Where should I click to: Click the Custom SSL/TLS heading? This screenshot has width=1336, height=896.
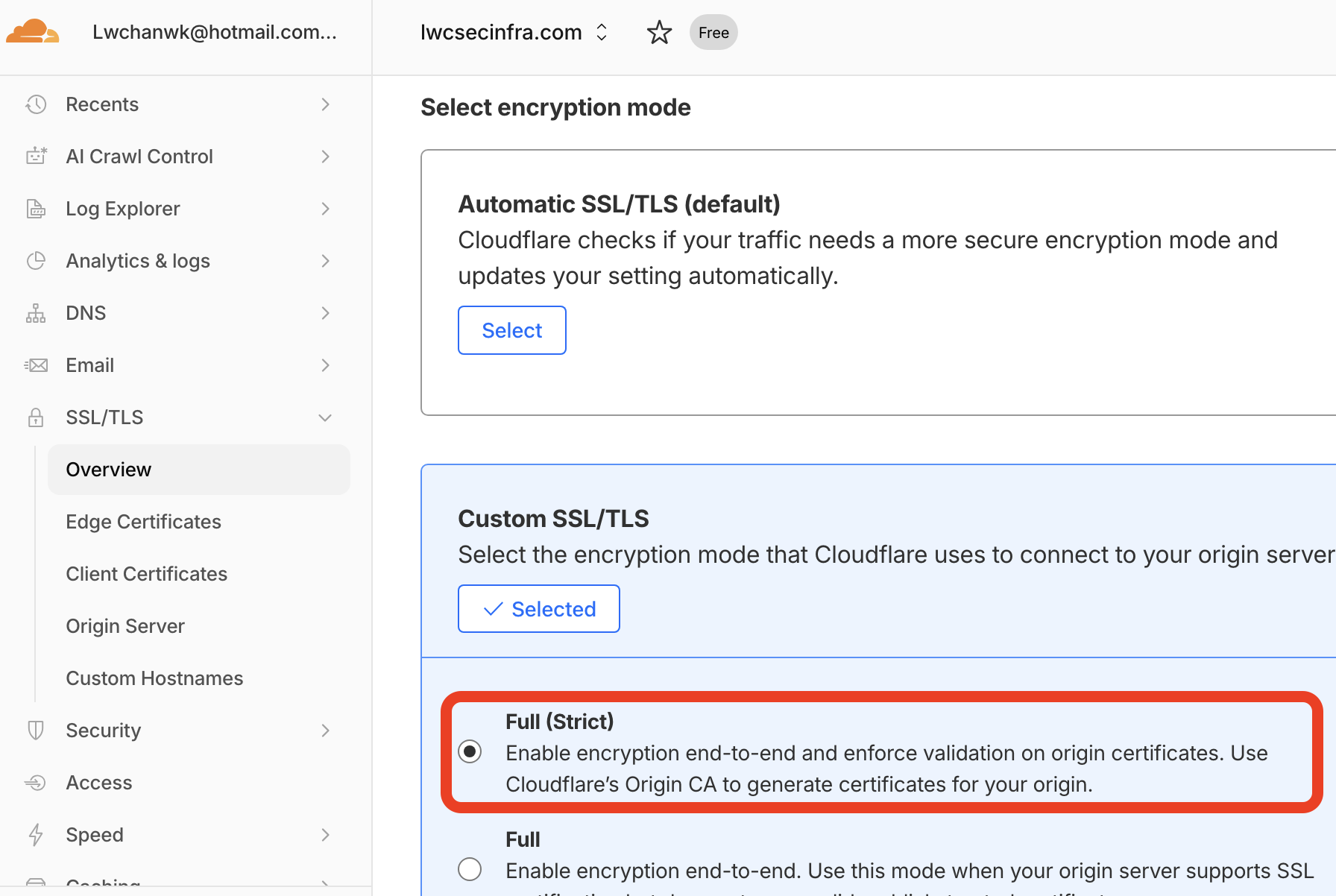pos(553,519)
